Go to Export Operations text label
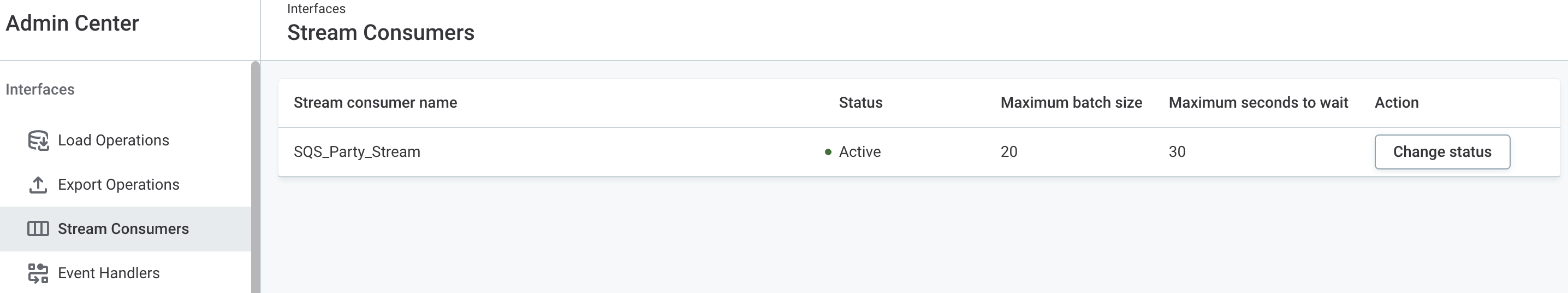 click(x=118, y=185)
